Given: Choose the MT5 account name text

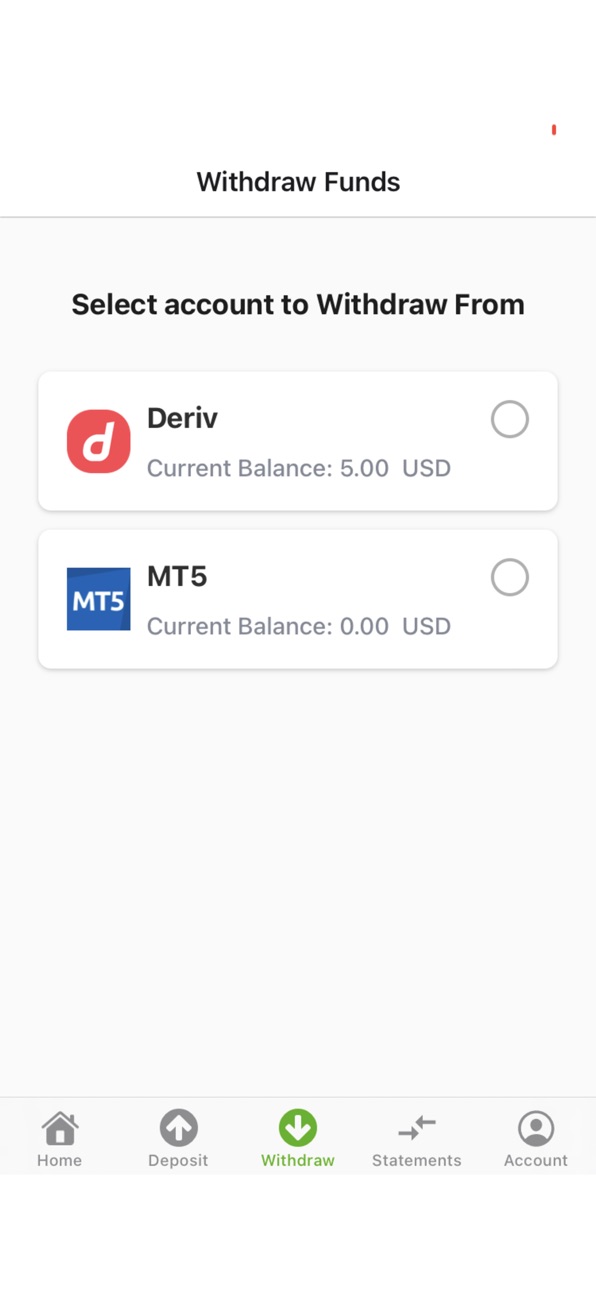Looking at the screenshot, I should (177, 576).
